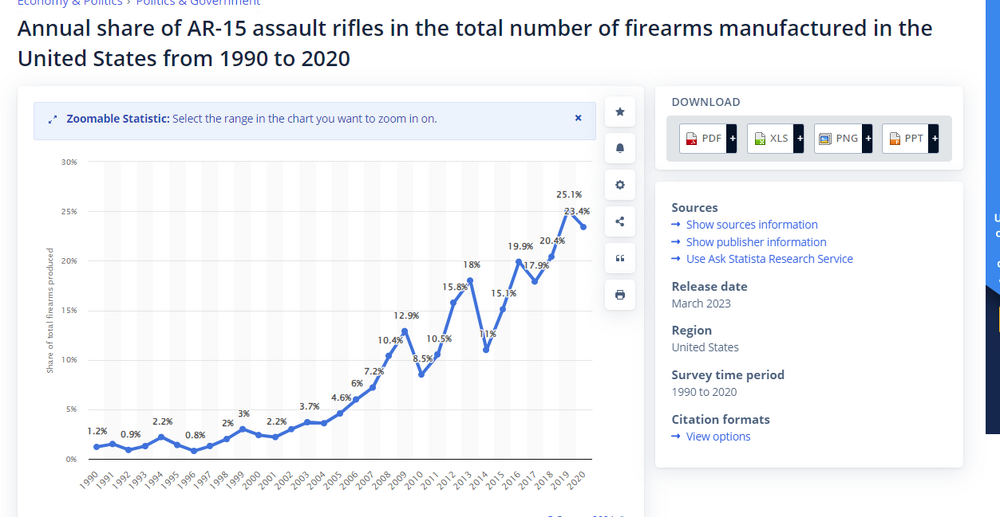The width and height of the screenshot is (1000, 517).
Task: Click Use Ask Statista Research Service
Action: (769, 259)
